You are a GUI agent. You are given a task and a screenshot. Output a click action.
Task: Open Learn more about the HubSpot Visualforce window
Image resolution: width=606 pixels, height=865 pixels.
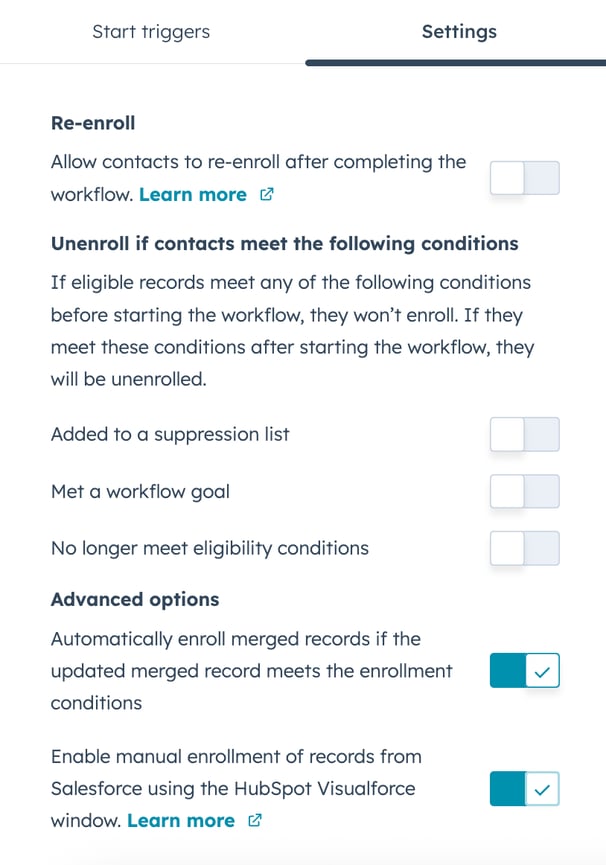[x=183, y=819]
